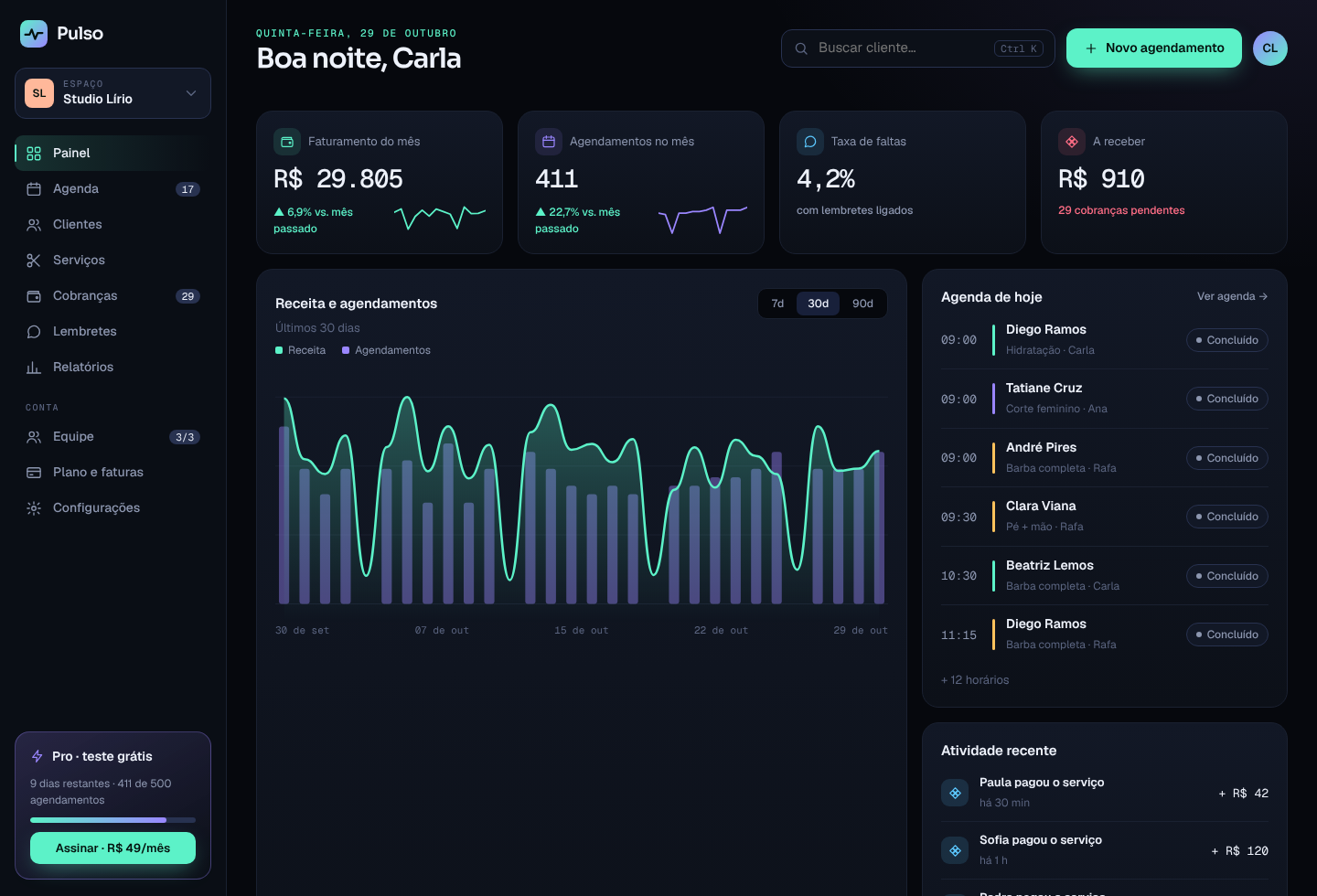Click the Relatórios bar chart icon
Screen dimensions: 1317x896
point(34,368)
